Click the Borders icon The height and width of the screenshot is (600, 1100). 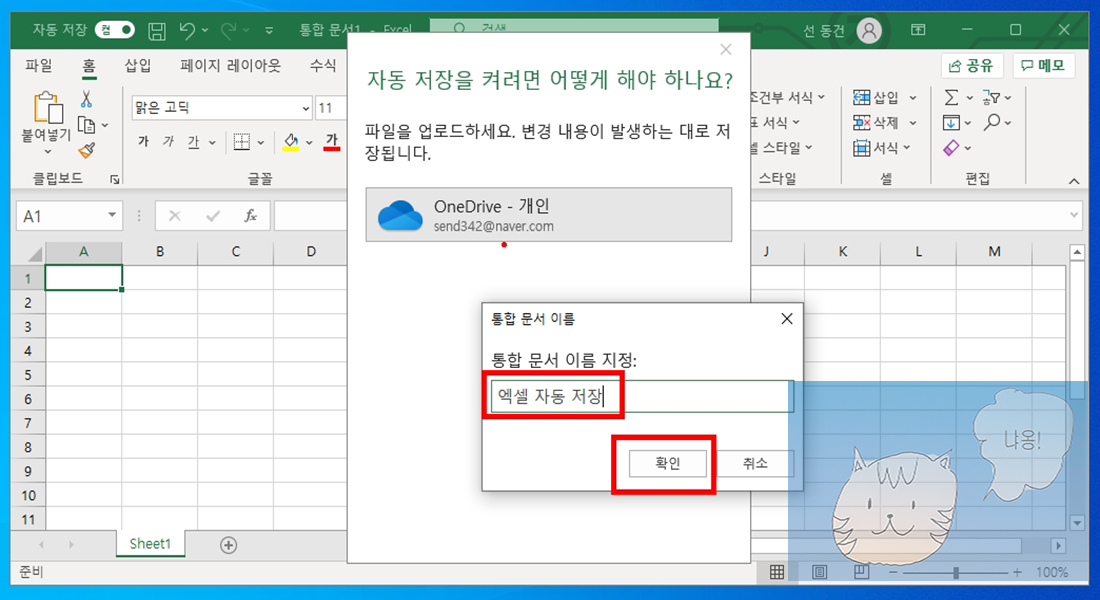(242, 142)
